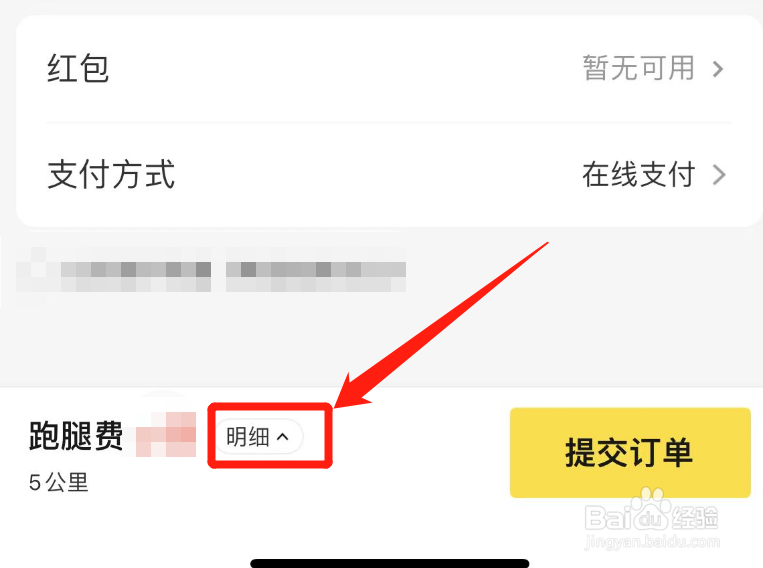Viewport: 763px width, 568px height.
Task: Tap the 跑腿费 fee label
Action: (x=76, y=436)
